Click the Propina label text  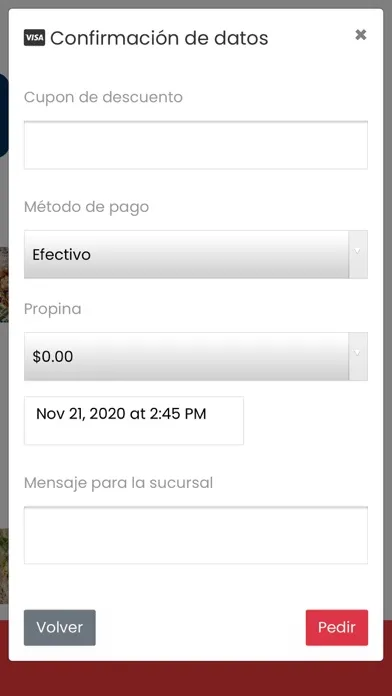pos(52,309)
